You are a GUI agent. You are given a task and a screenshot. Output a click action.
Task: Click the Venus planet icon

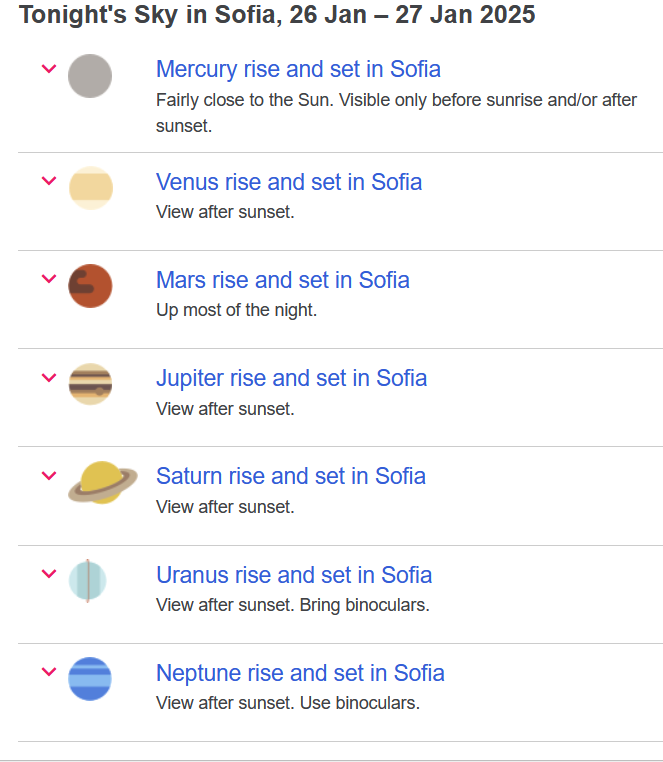point(90,188)
